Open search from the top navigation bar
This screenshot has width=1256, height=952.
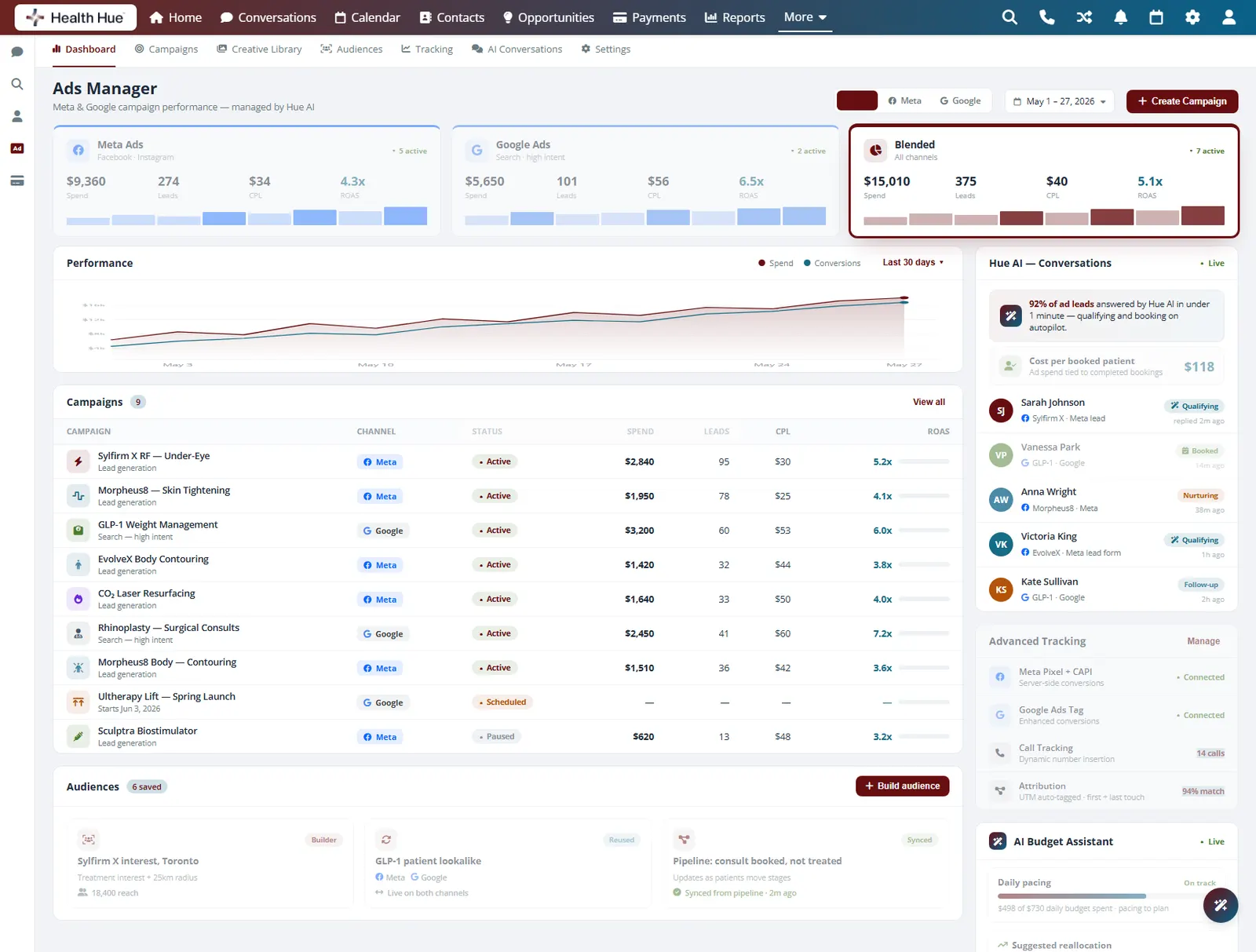(x=1010, y=17)
